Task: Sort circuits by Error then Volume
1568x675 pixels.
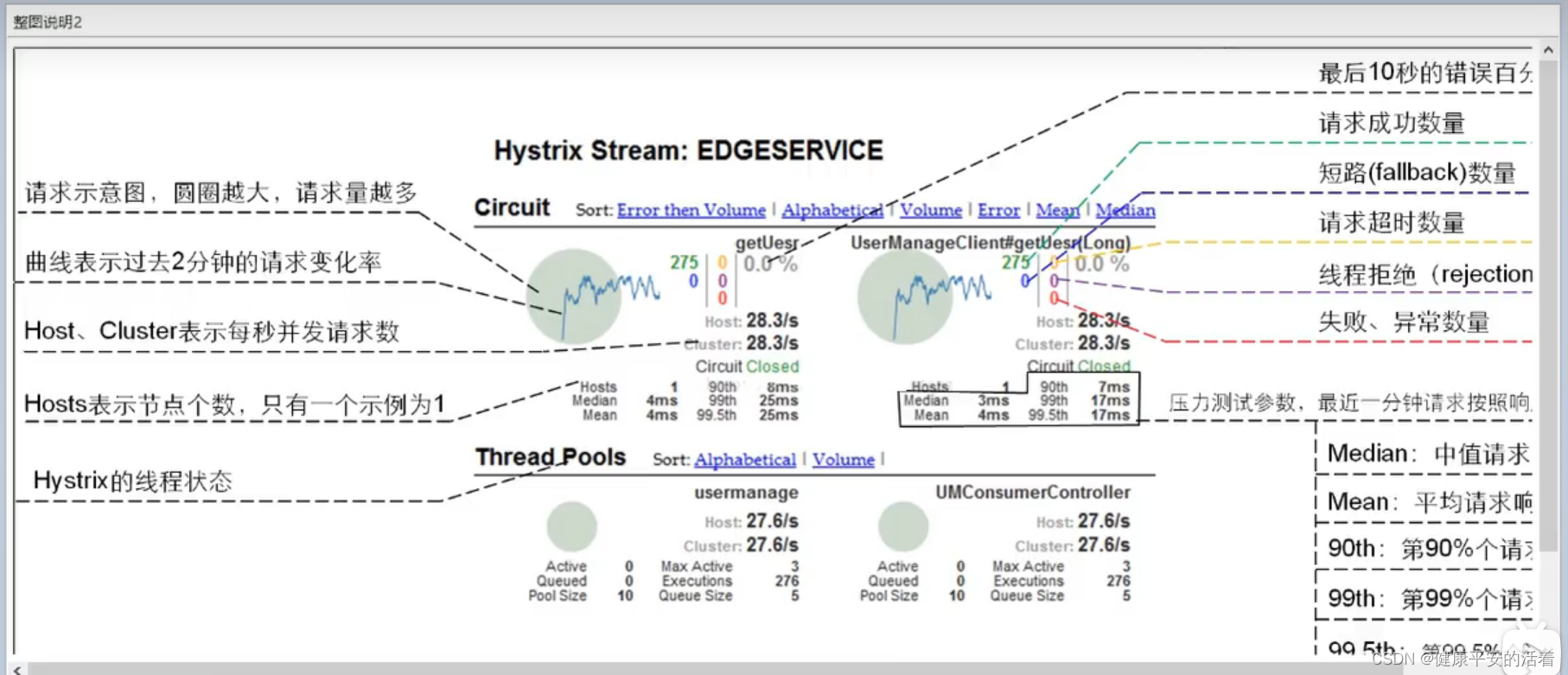Action: pos(692,210)
